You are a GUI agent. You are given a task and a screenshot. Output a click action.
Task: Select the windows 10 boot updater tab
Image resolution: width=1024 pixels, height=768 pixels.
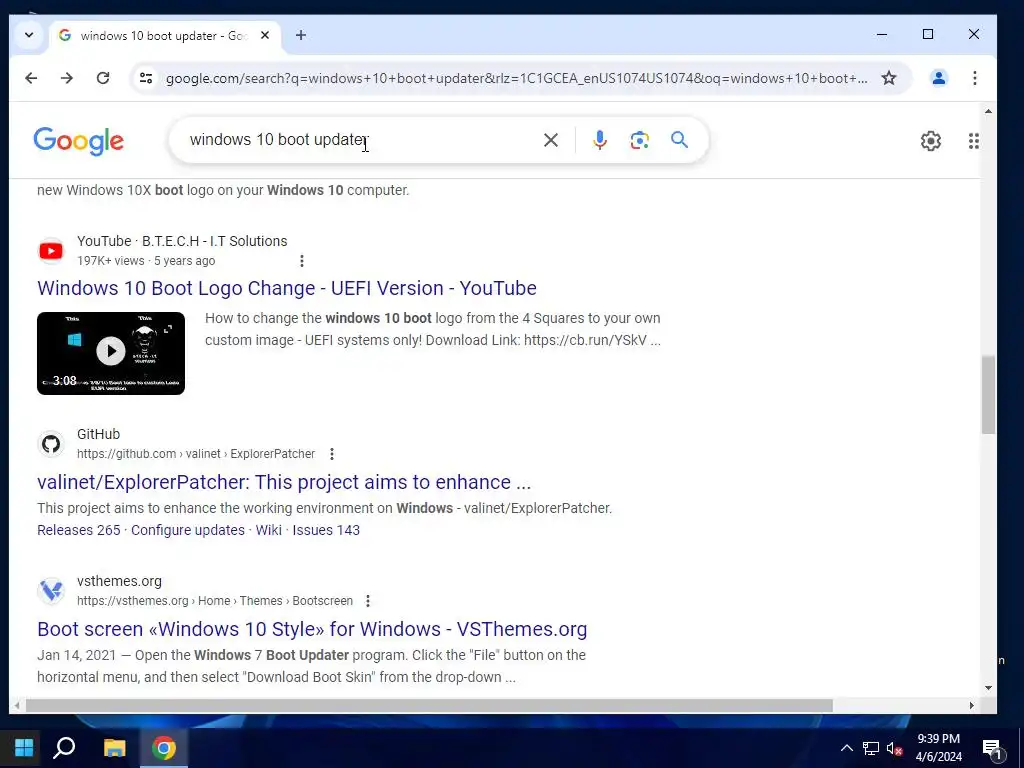165,35
